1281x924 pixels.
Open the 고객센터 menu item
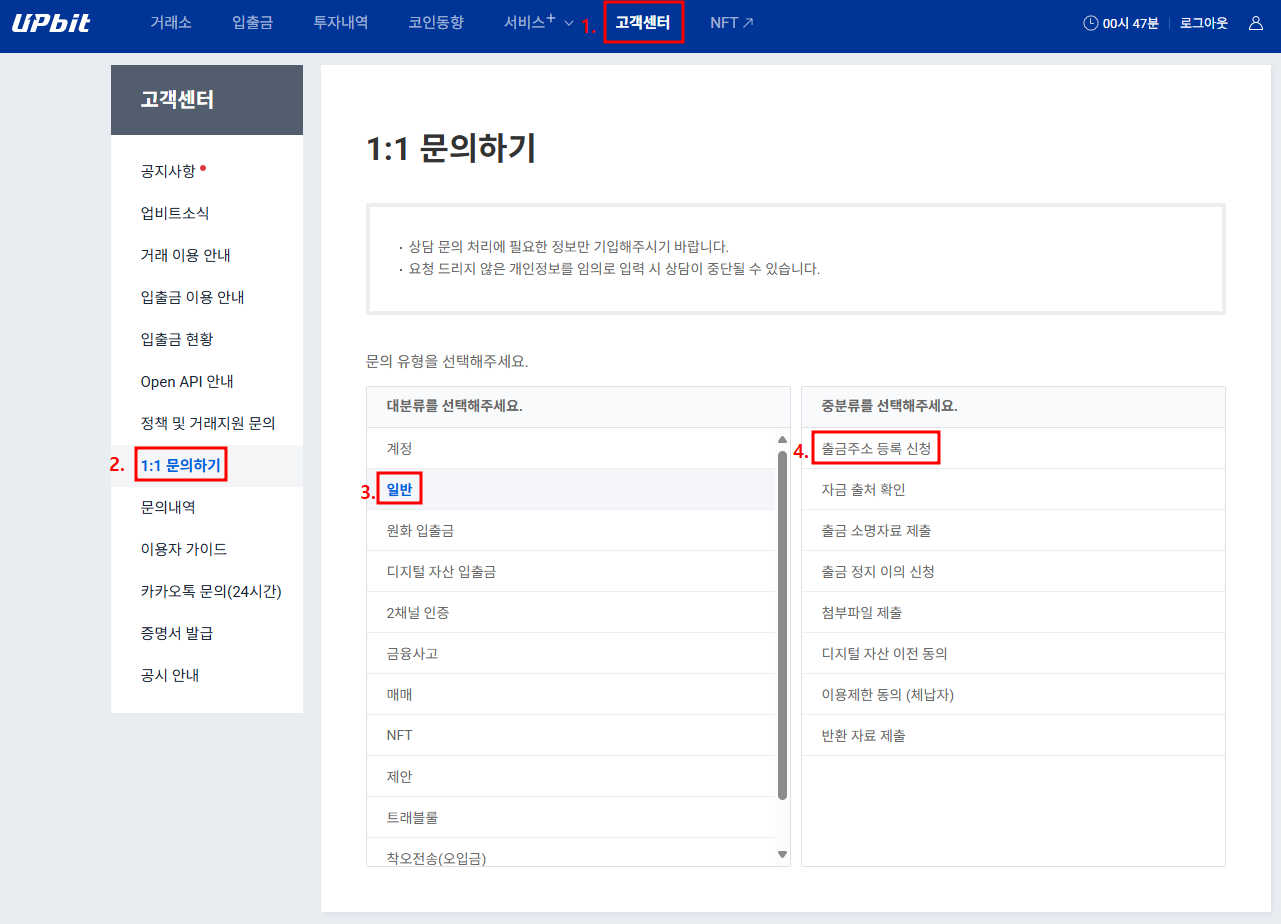click(x=643, y=22)
